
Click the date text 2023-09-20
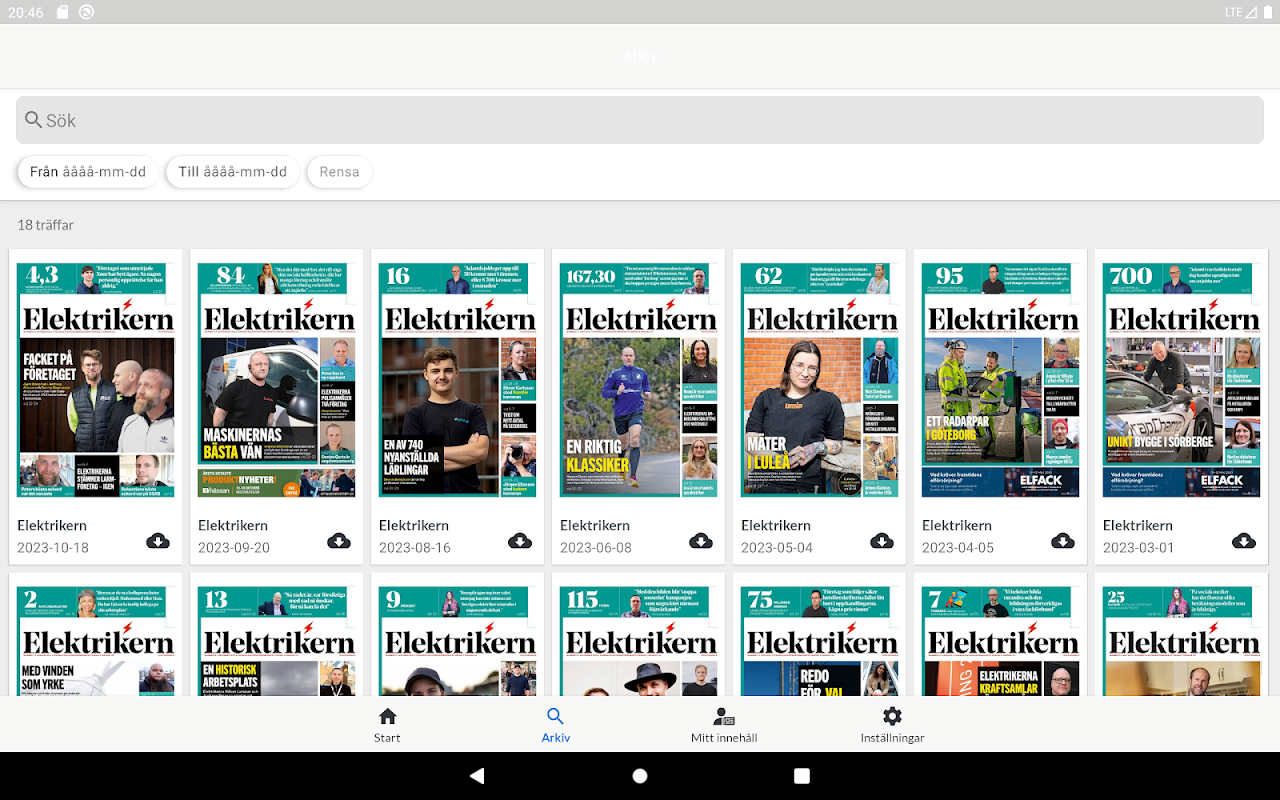click(234, 548)
